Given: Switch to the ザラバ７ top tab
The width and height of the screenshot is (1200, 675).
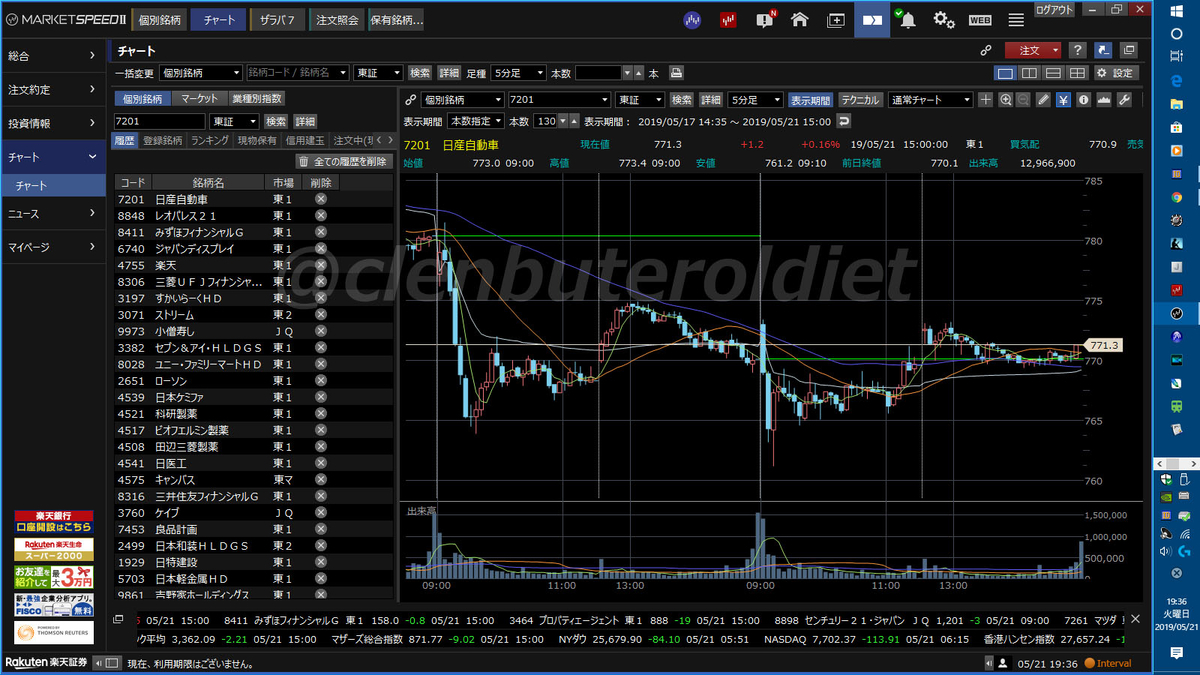Looking at the screenshot, I should pos(277,19).
